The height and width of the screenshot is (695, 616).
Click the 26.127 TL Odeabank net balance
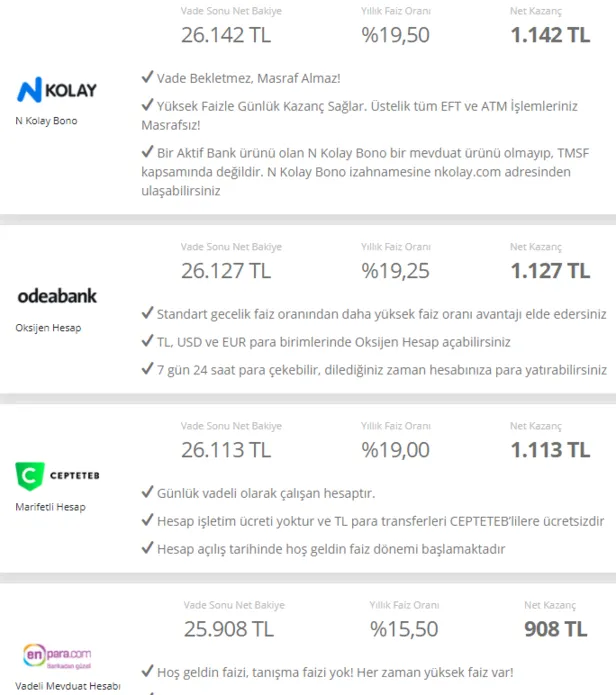[225, 270]
